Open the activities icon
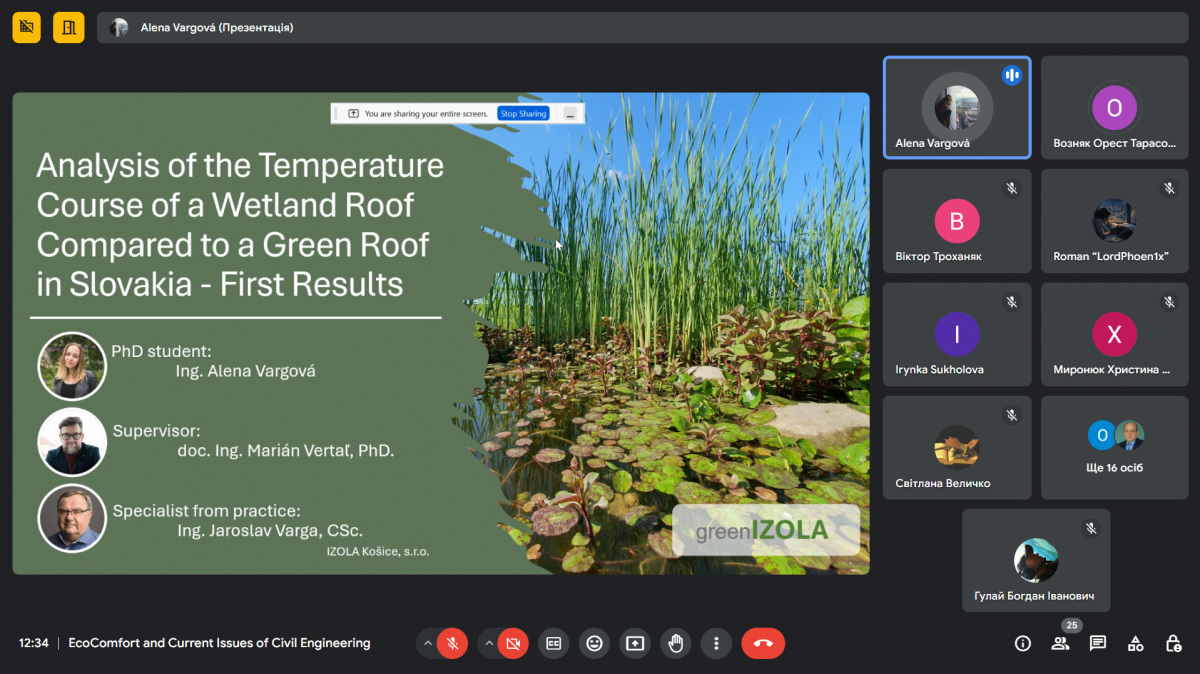This screenshot has height=674, width=1200. (x=1136, y=643)
